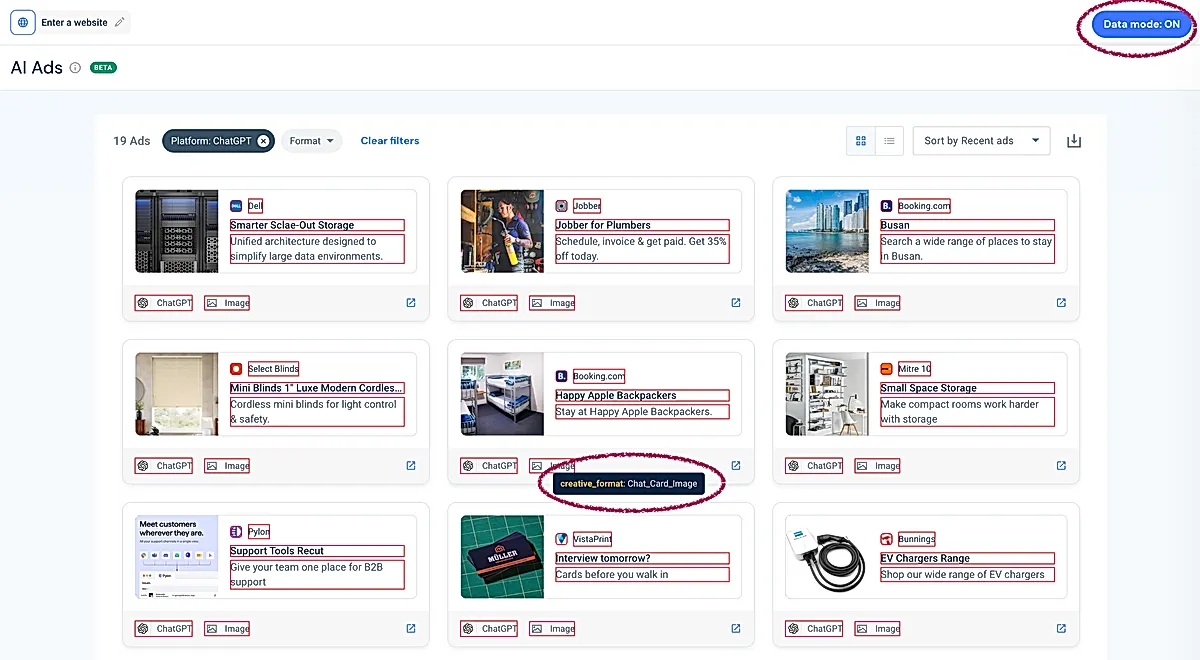This screenshot has height=660, width=1200.
Task: Click 'Stay at Happy Apple Backpackers.' description
Action: (x=634, y=412)
